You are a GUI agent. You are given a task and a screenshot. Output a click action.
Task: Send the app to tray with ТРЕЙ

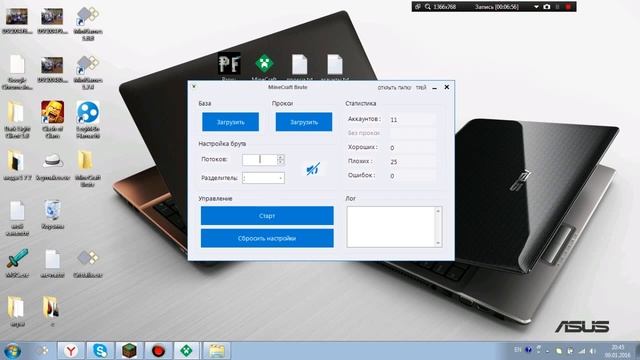[421, 88]
